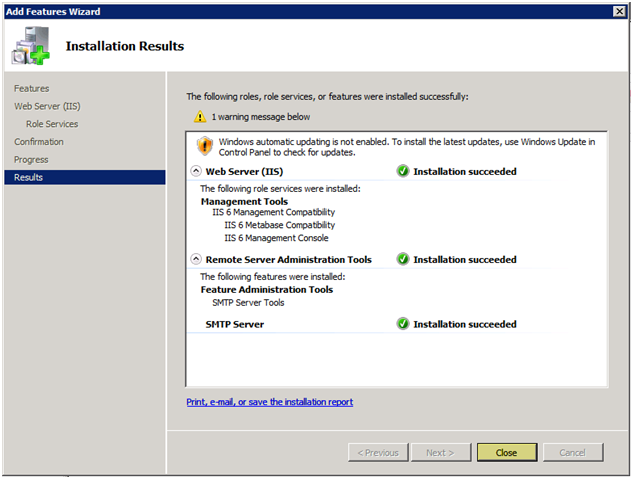Click 'Feature Administration Tools' heading
The width and height of the screenshot is (633, 479).
click(x=267, y=289)
